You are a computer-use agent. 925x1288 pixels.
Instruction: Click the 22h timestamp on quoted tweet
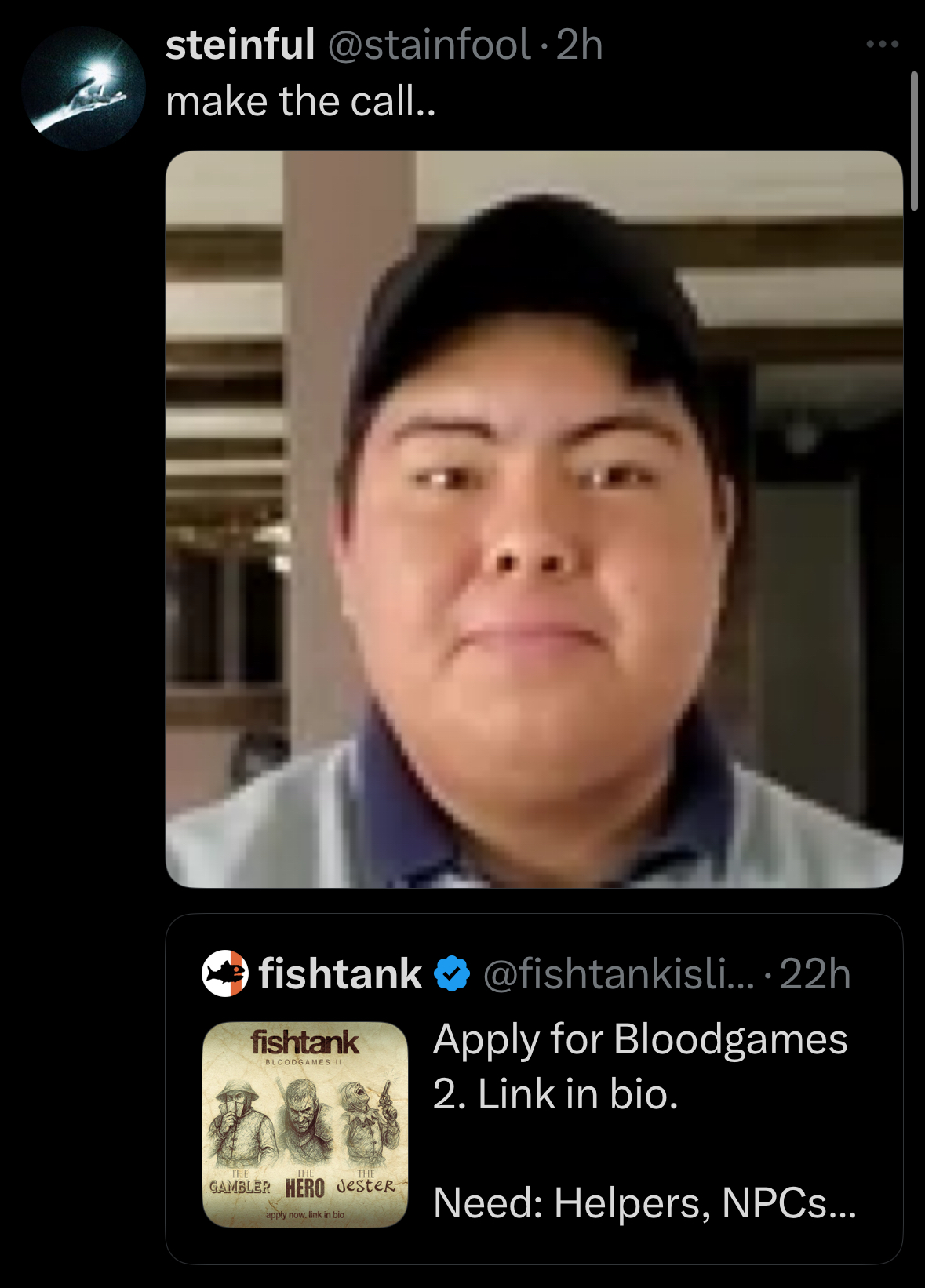point(815,974)
